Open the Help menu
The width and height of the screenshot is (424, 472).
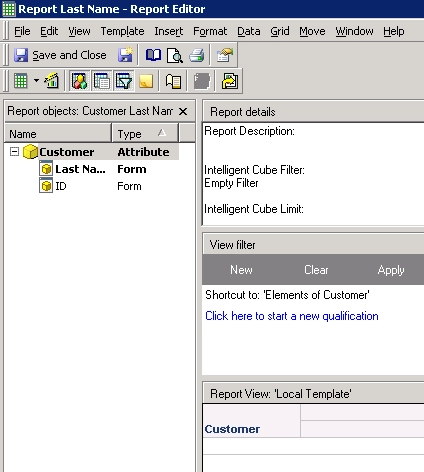pyautogui.click(x=394, y=31)
